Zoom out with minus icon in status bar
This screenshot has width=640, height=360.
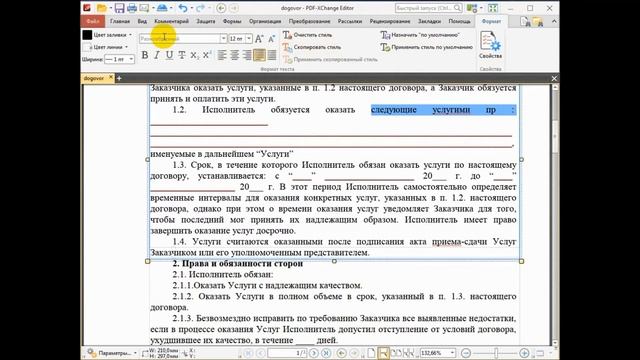[x=466, y=353]
